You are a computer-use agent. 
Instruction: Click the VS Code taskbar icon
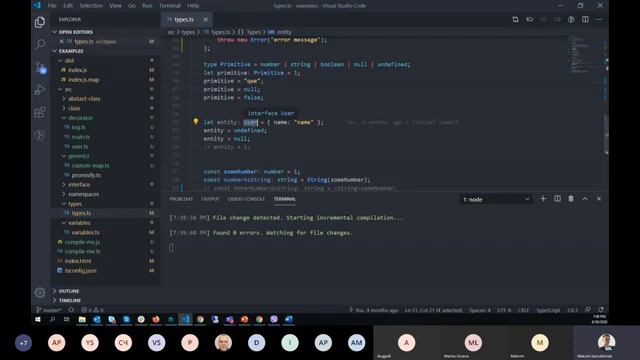[186, 320]
